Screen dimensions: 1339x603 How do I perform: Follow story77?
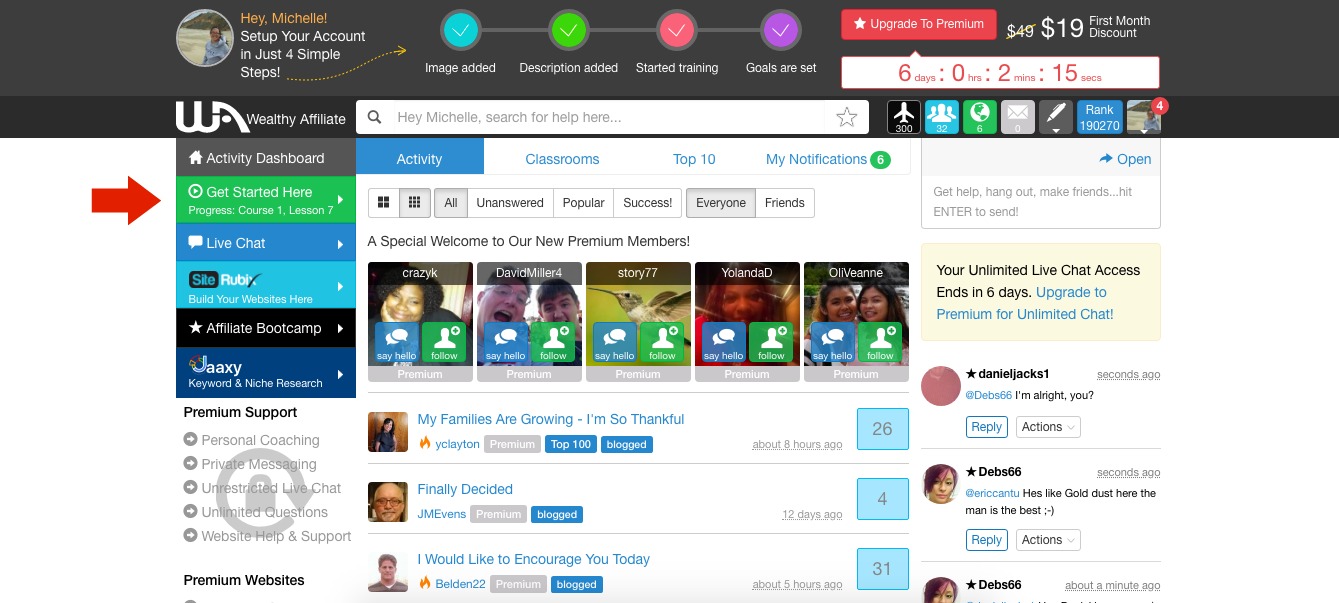tap(662, 343)
